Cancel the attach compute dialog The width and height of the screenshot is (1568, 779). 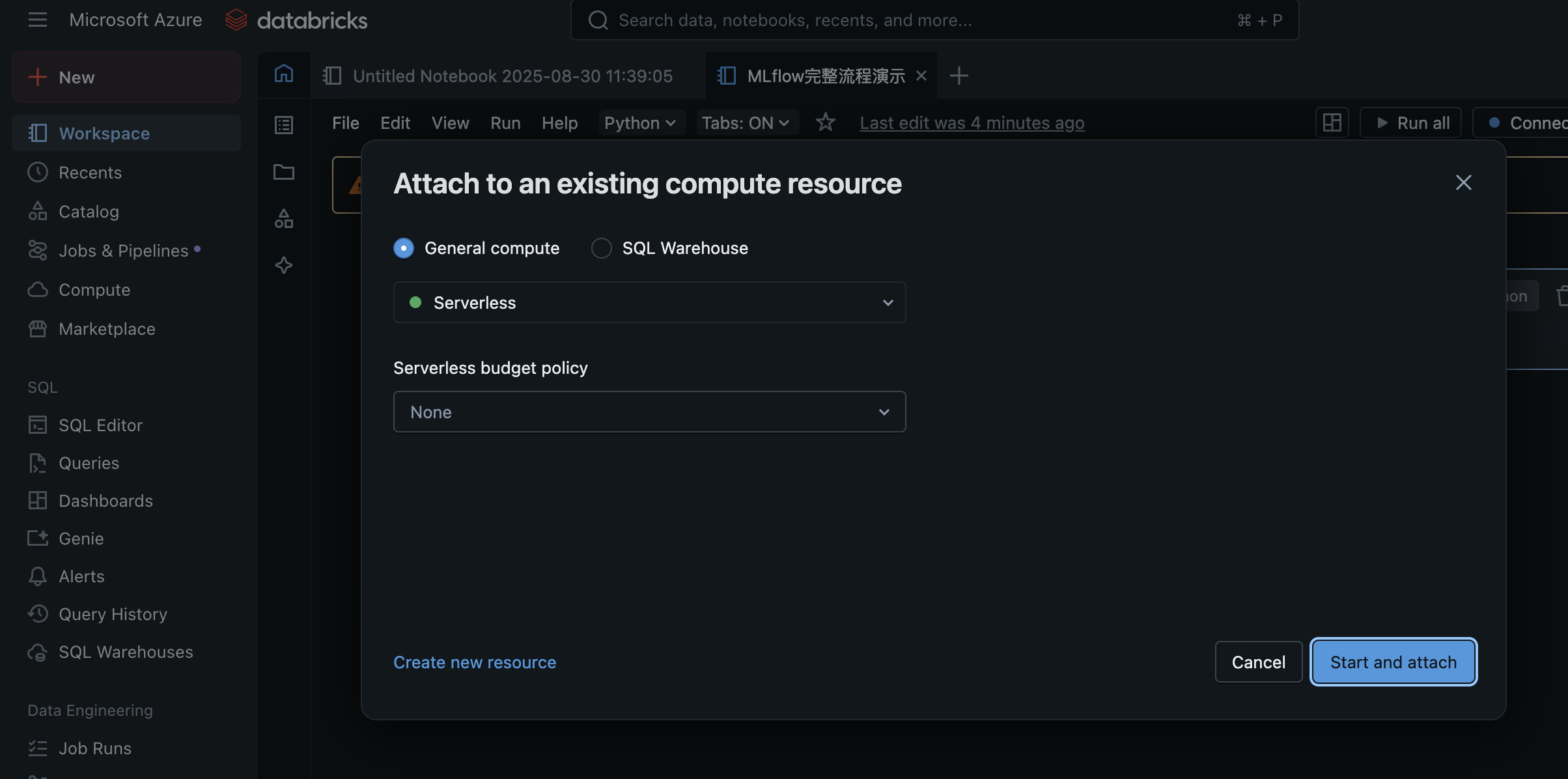tap(1259, 662)
